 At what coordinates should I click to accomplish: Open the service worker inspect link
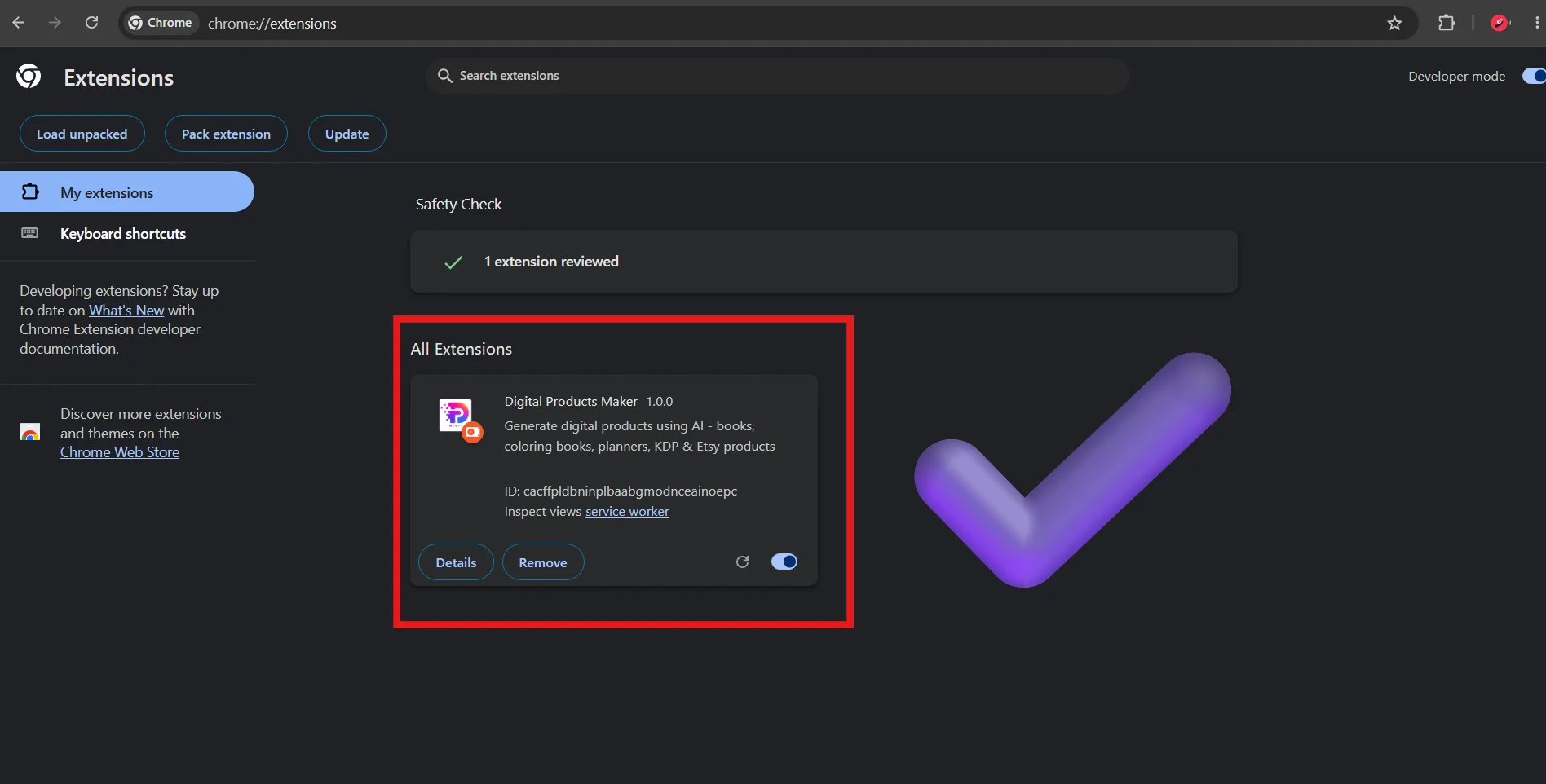click(x=627, y=511)
